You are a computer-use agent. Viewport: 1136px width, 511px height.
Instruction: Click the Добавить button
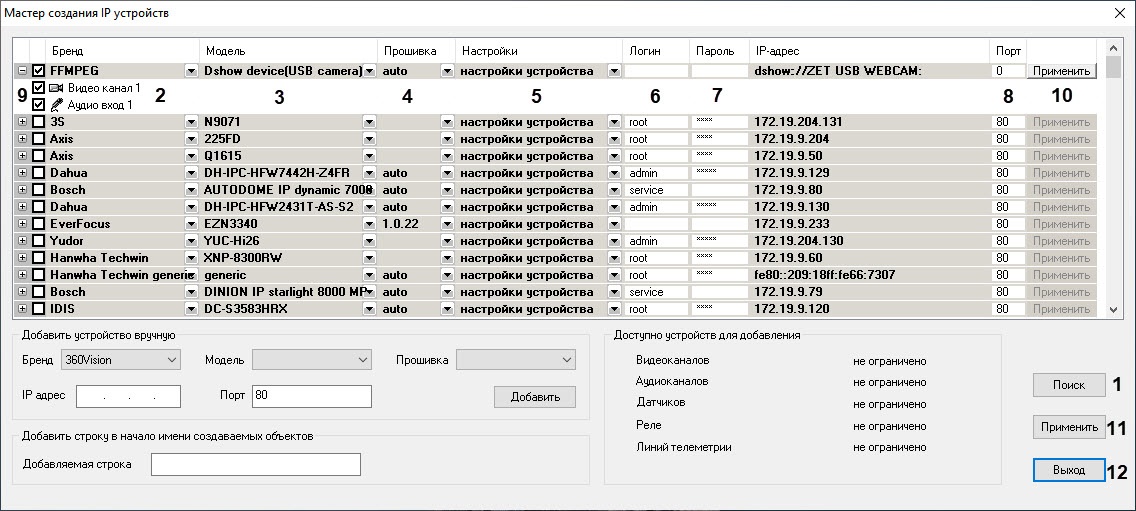[x=534, y=397]
